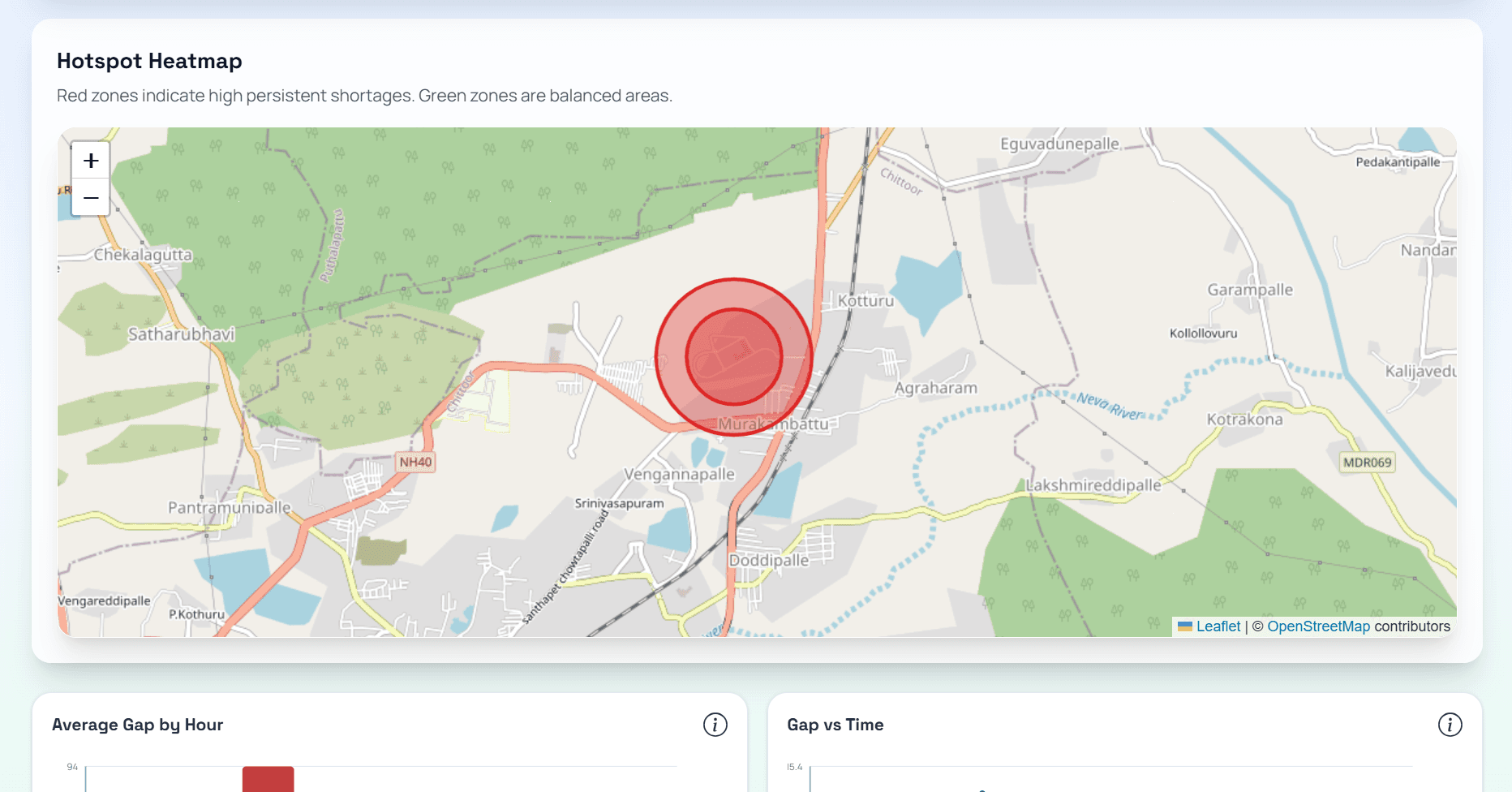Open the info tooltip for Gap vs Time
1512x792 pixels.
(x=1450, y=725)
